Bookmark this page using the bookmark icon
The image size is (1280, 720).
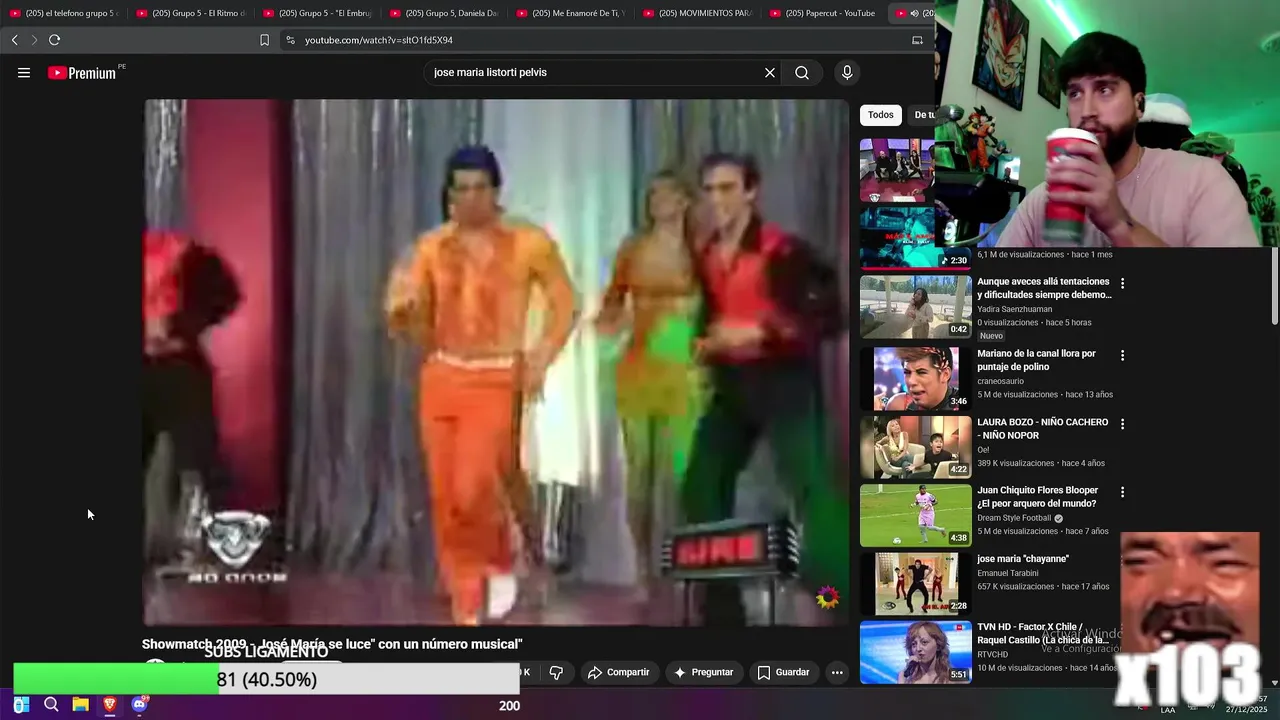click(x=264, y=40)
